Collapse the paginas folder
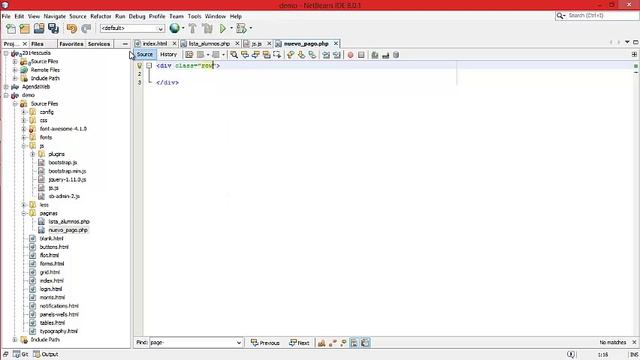 click(x=24, y=213)
